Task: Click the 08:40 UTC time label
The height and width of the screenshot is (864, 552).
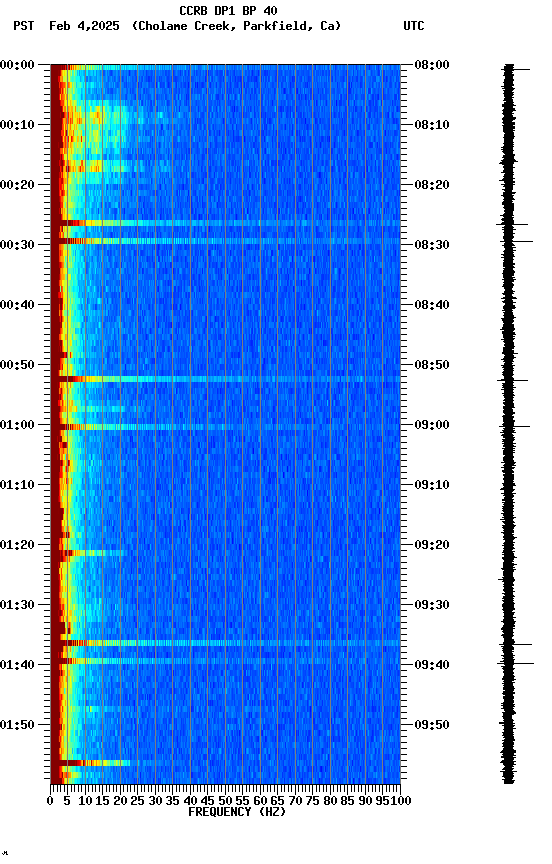Action: [432, 305]
